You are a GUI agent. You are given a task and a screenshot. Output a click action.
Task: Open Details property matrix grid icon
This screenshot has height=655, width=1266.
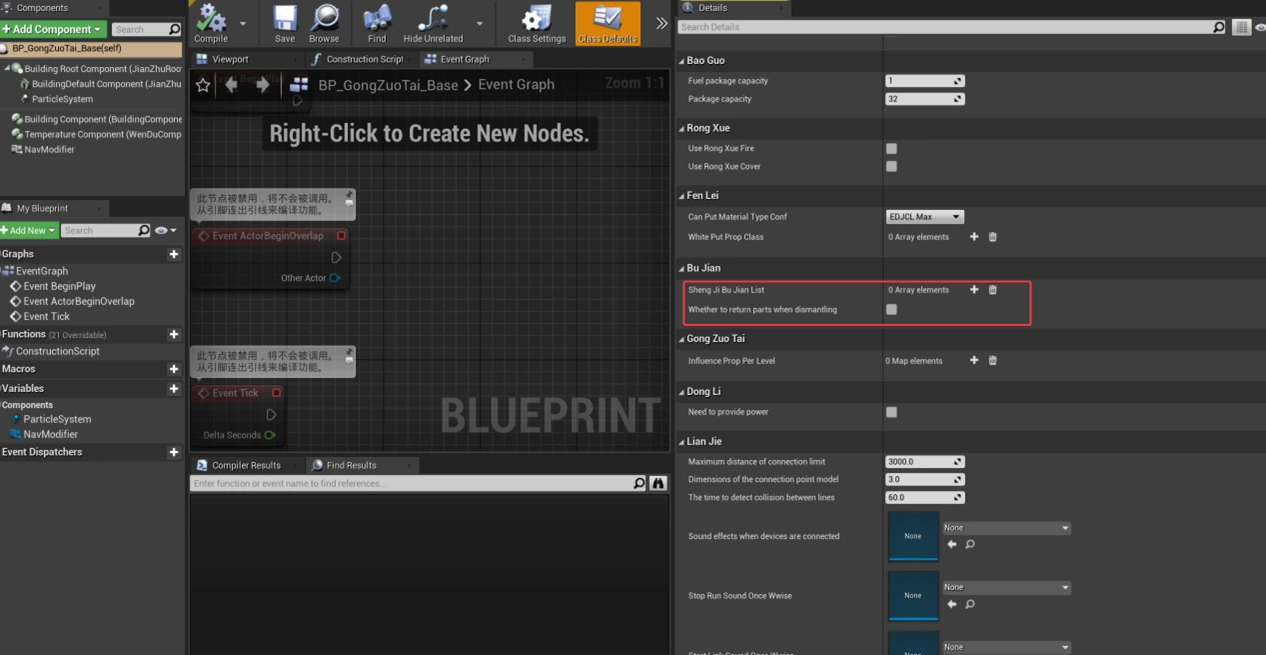1241,27
